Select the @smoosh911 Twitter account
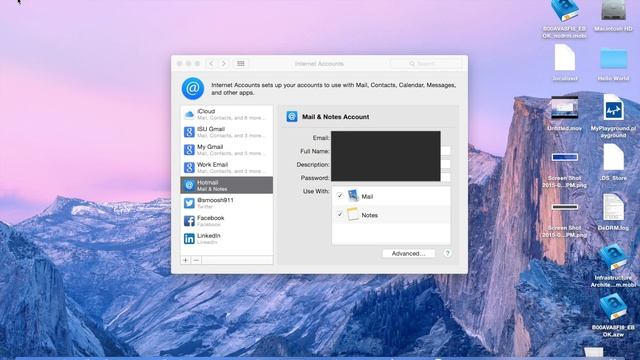Image resolution: width=640 pixels, height=360 pixels. tap(227, 203)
